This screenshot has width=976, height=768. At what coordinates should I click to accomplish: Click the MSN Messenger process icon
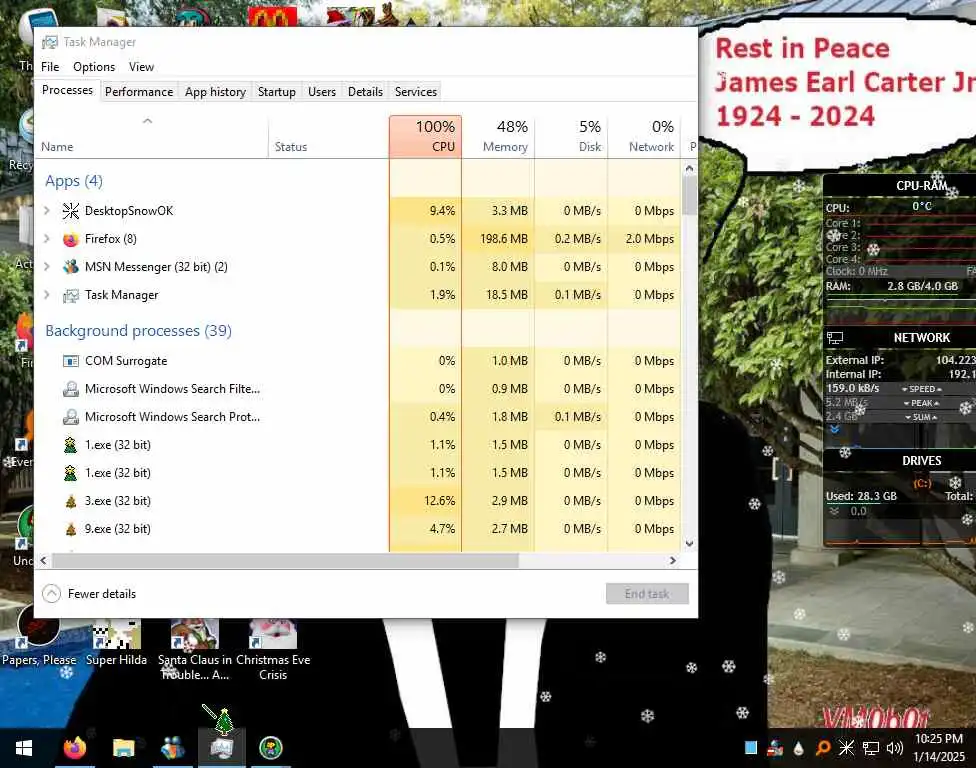[71, 267]
